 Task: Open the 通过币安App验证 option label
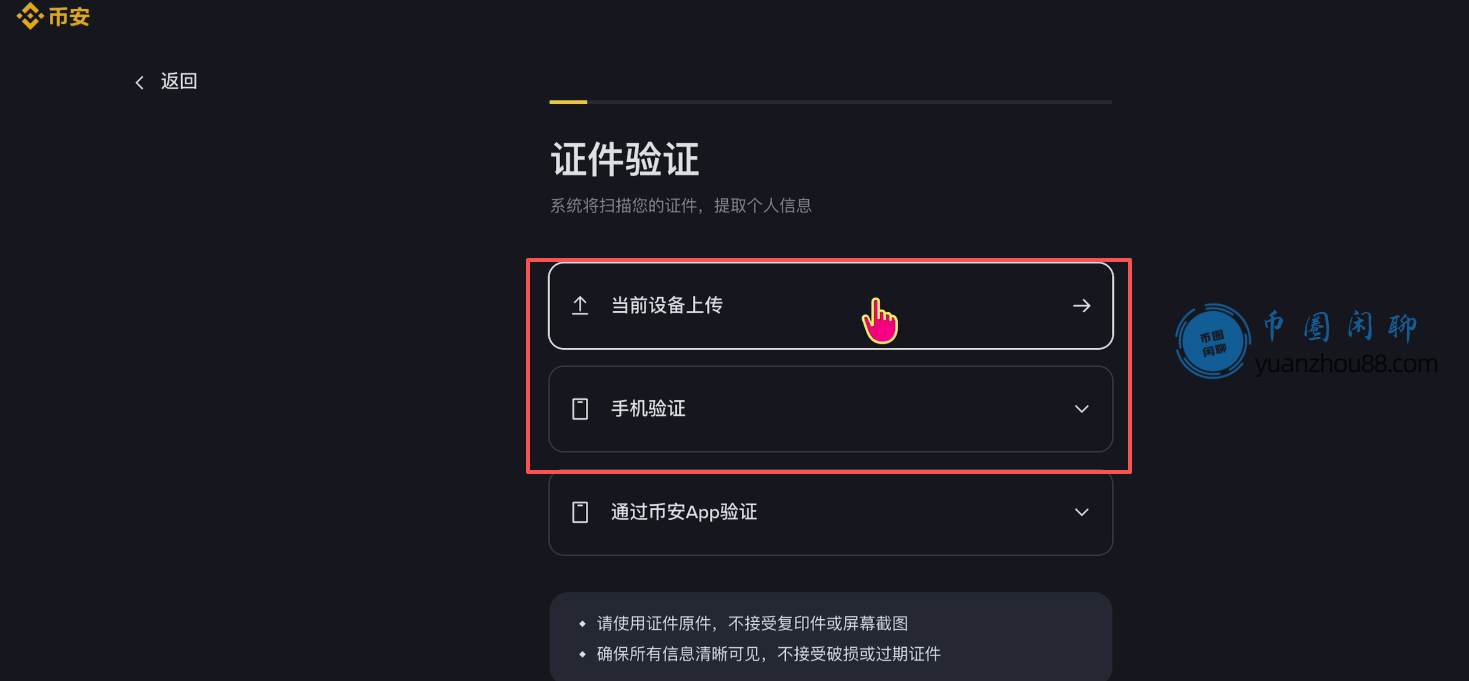(684, 512)
